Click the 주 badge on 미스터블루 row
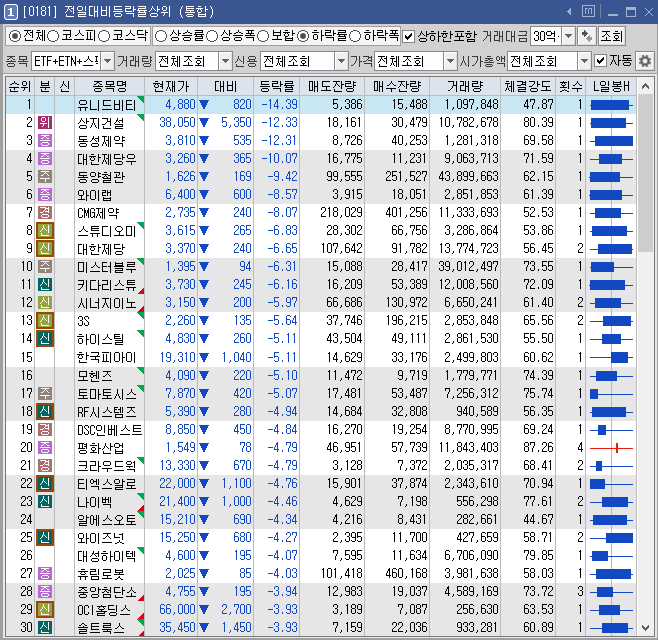Screen dimensions: 658x640 click(45, 266)
